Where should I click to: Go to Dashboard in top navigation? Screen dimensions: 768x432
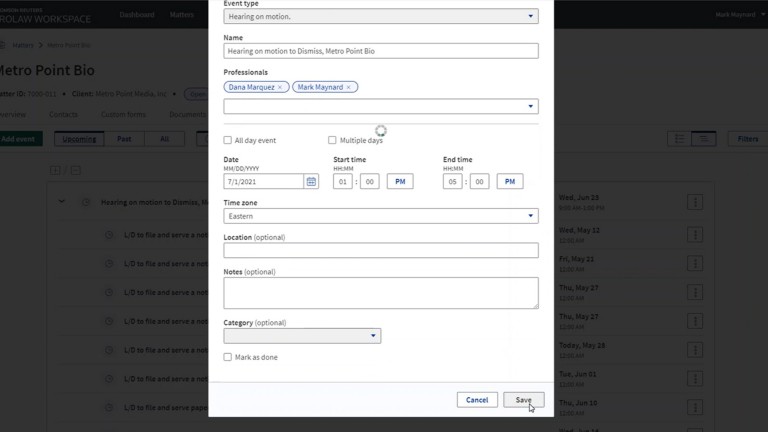tap(137, 15)
